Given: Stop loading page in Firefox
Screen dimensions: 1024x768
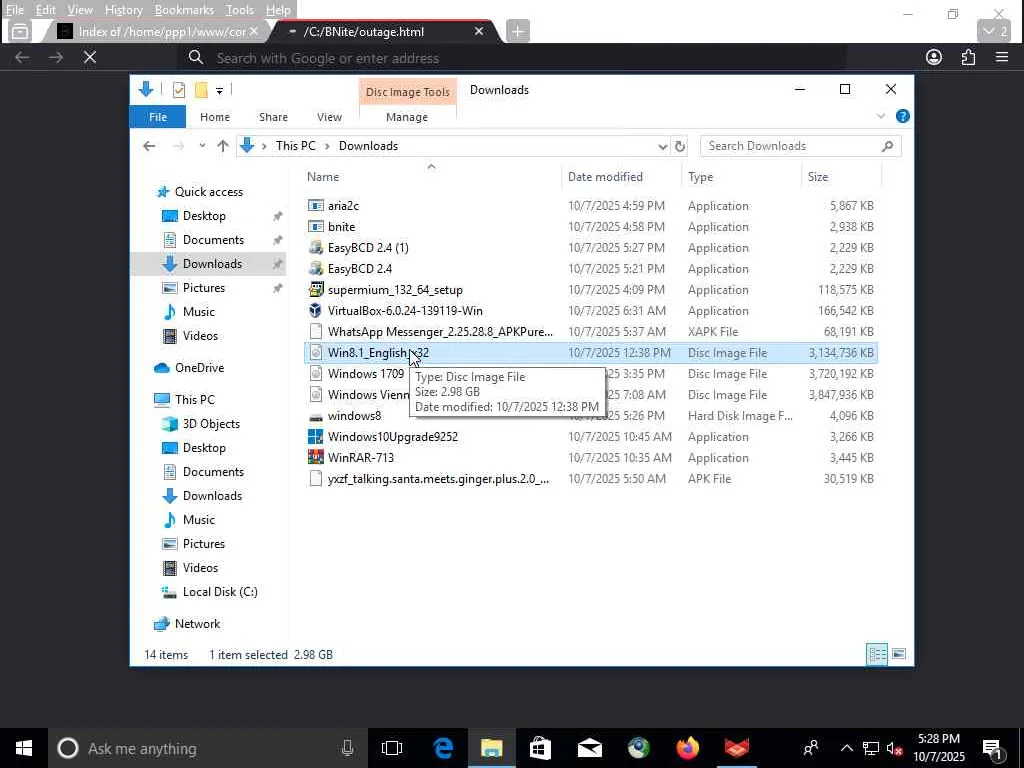Looking at the screenshot, I should click(x=90, y=57).
